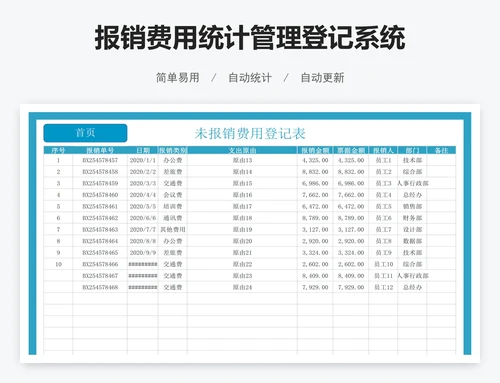Select the 备注 column header
This screenshot has height=383, width=500.
441,150
